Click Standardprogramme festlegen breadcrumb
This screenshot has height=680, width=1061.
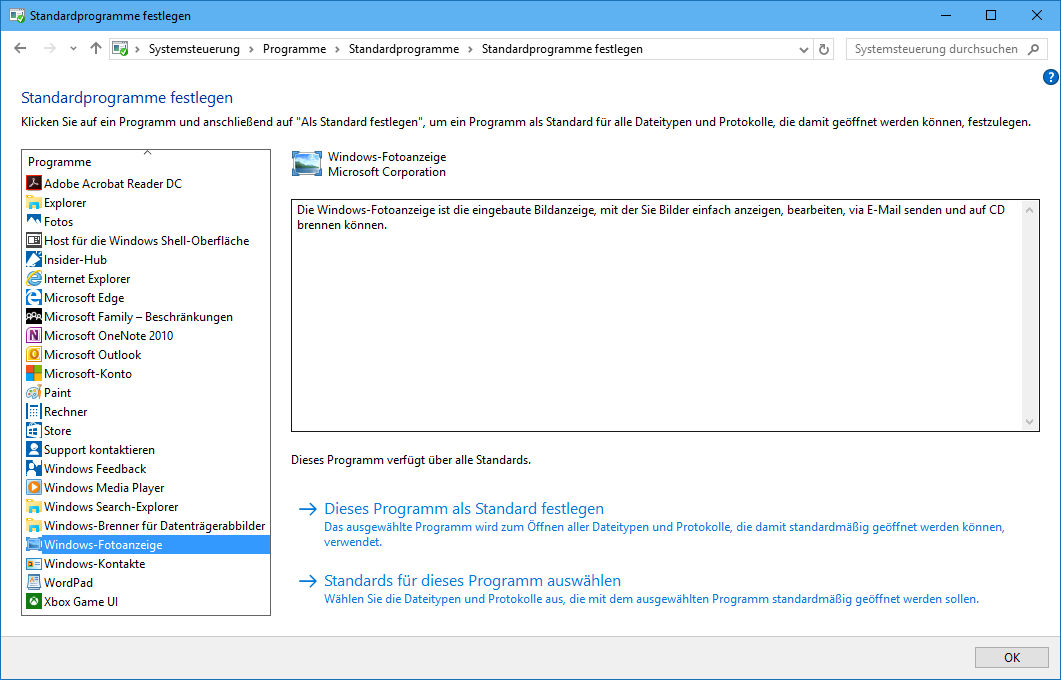pos(562,49)
